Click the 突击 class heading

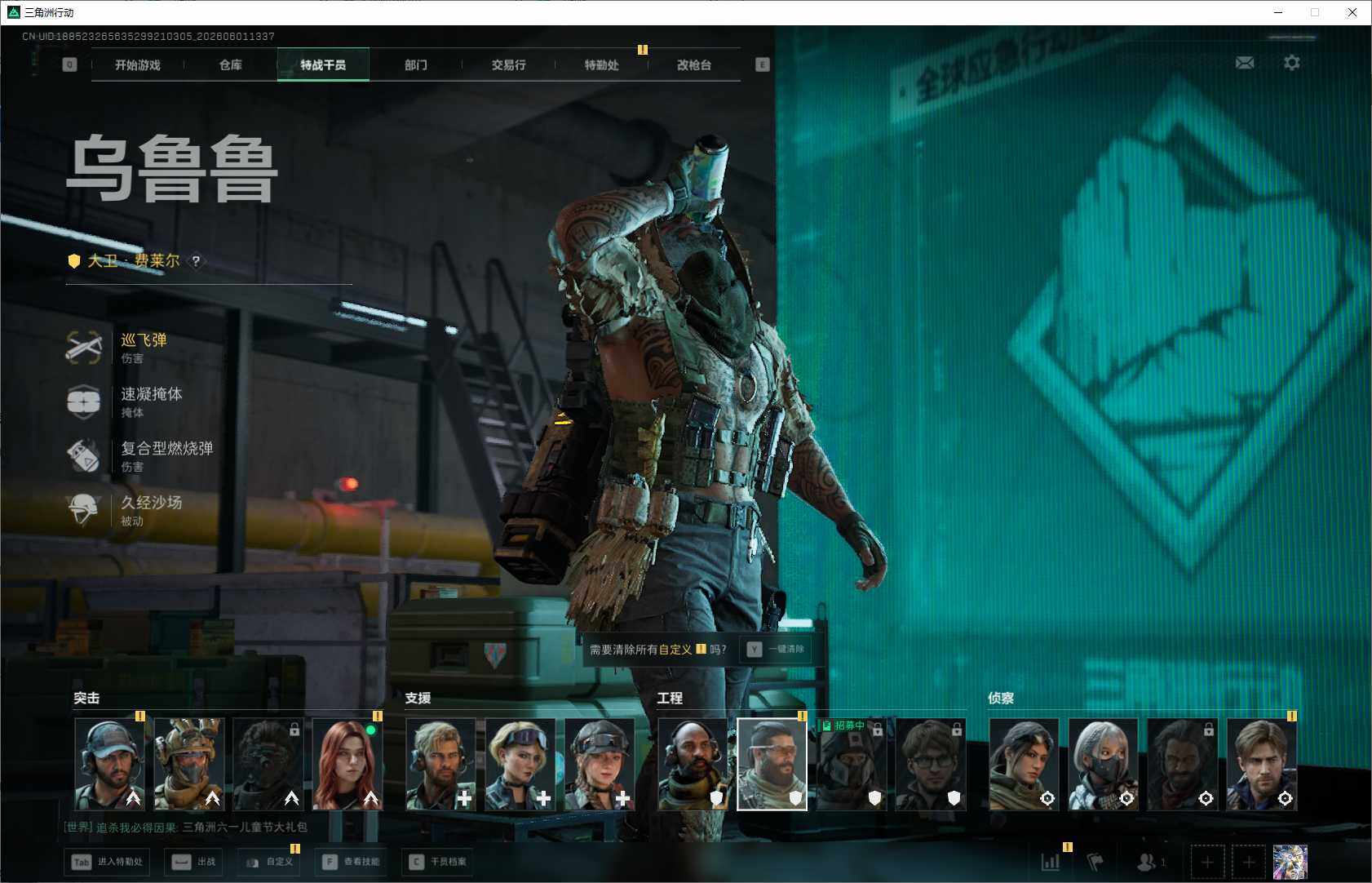(86, 699)
